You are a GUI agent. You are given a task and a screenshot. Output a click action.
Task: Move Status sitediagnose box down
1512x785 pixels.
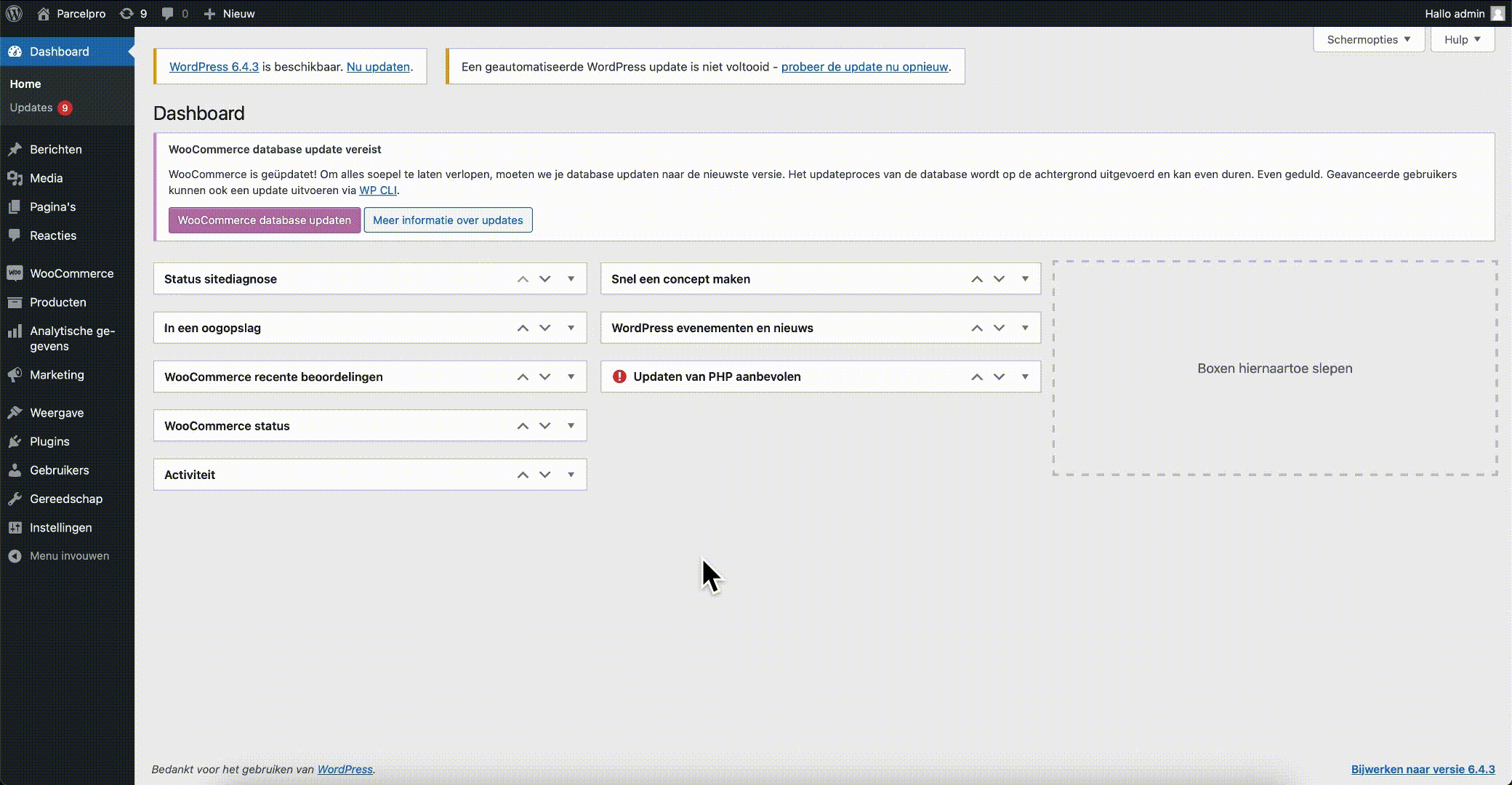tap(545, 279)
